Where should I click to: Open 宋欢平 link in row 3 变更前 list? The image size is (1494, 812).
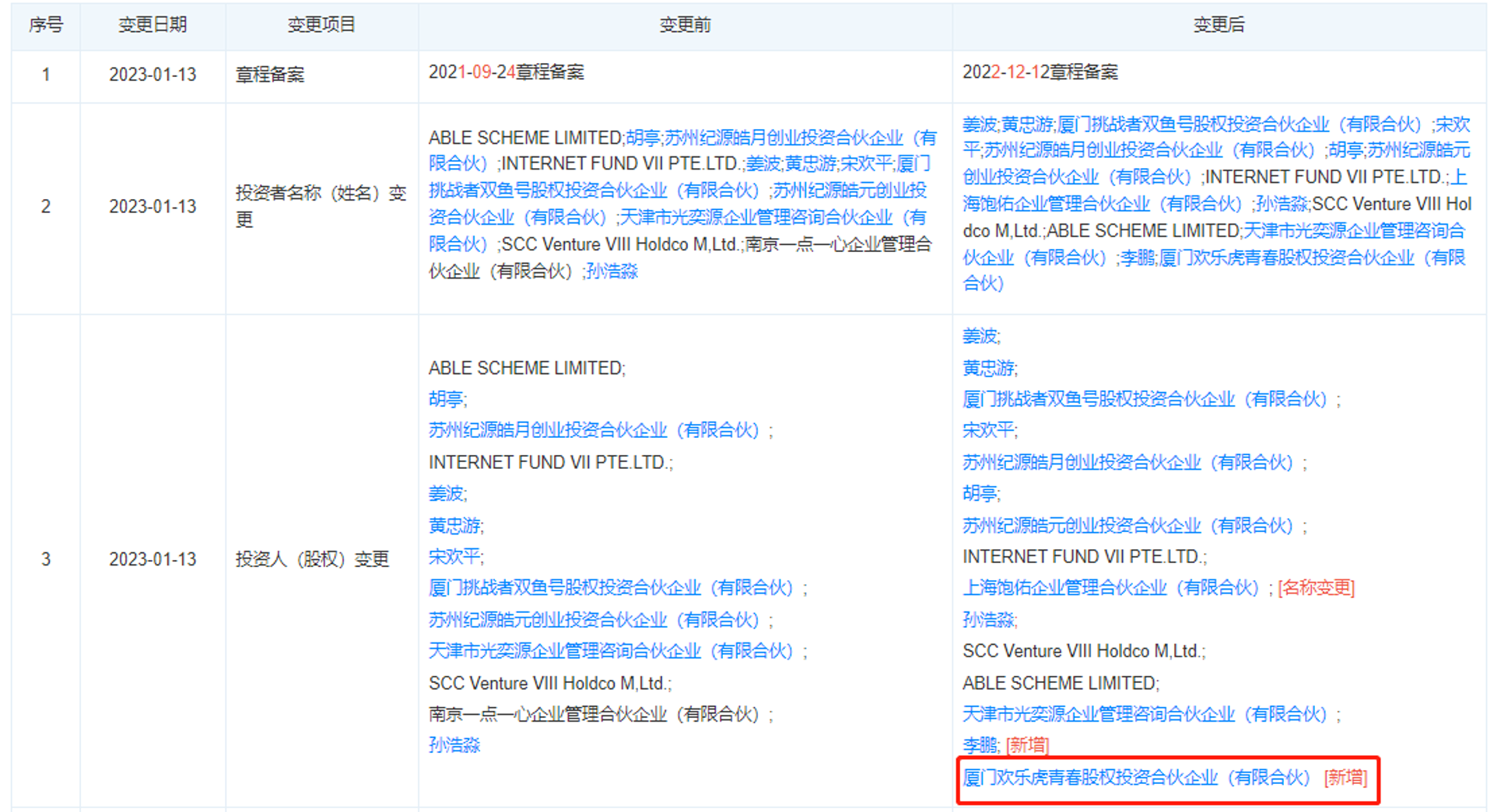click(x=454, y=557)
